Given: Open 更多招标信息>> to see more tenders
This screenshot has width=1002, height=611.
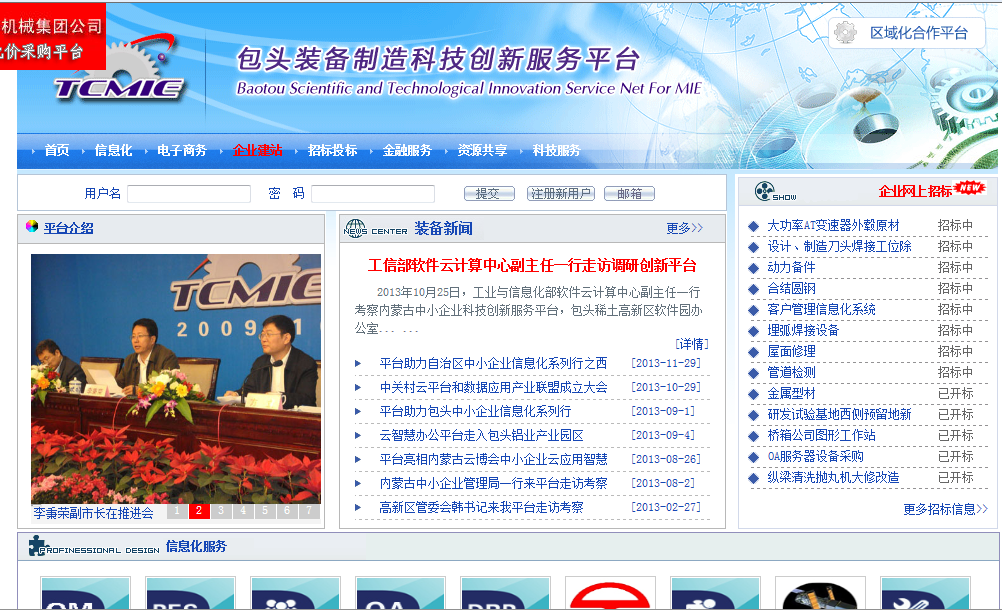Looking at the screenshot, I should tap(945, 509).
